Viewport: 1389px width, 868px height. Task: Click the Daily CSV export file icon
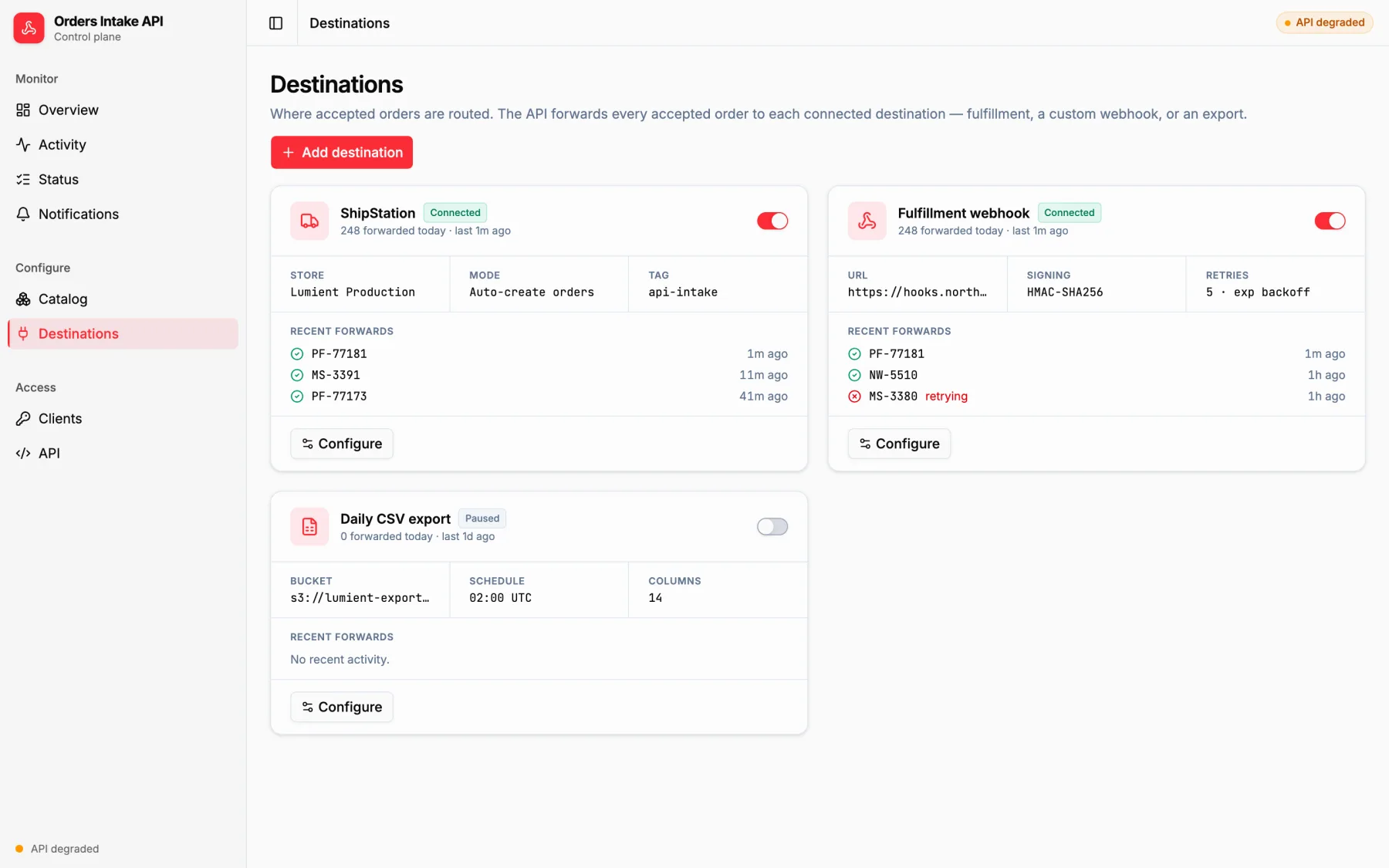(x=309, y=526)
